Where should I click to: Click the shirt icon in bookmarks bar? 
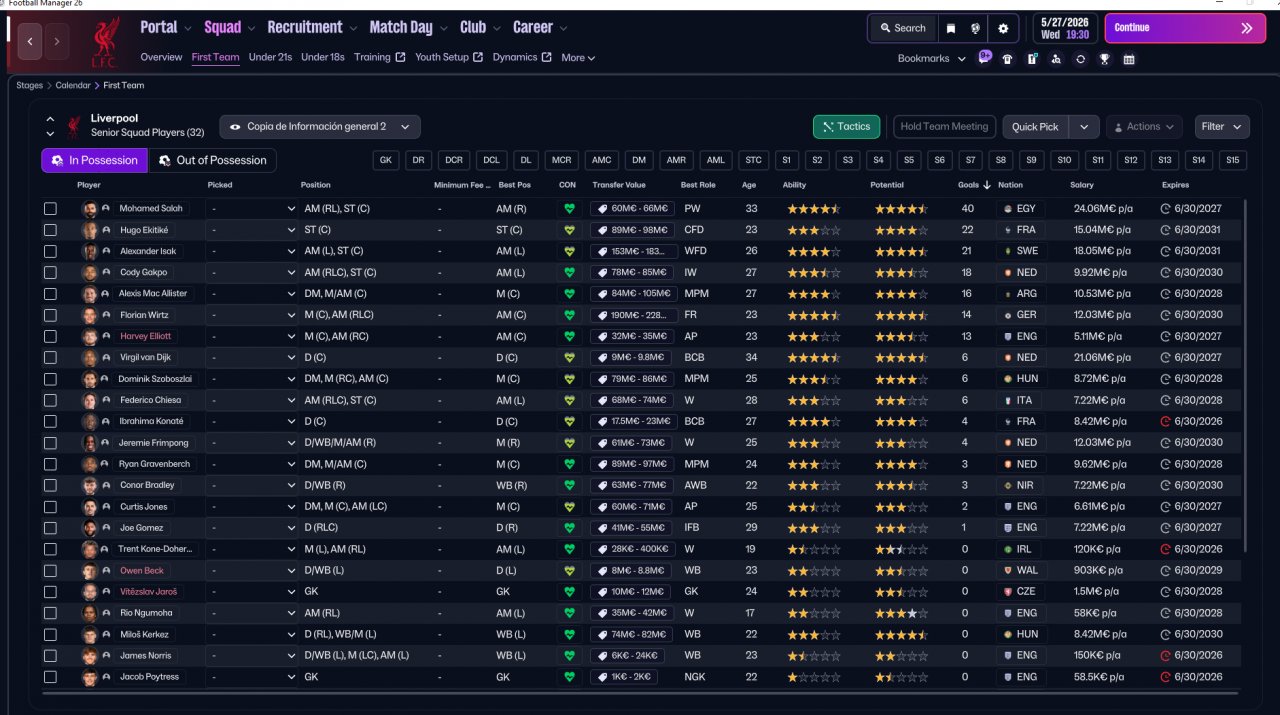pos(1007,58)
